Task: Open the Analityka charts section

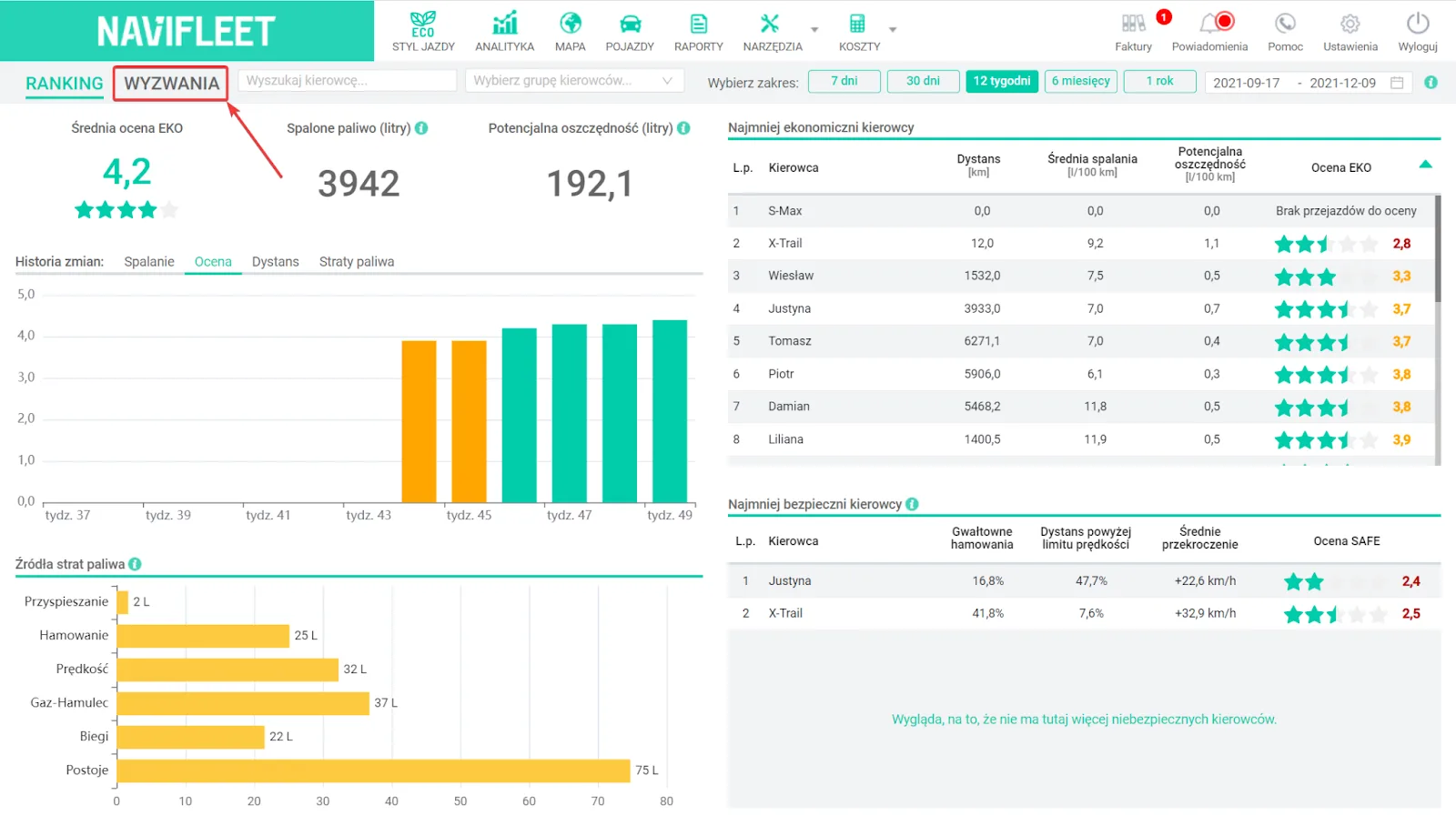Action: pos(504,32)
